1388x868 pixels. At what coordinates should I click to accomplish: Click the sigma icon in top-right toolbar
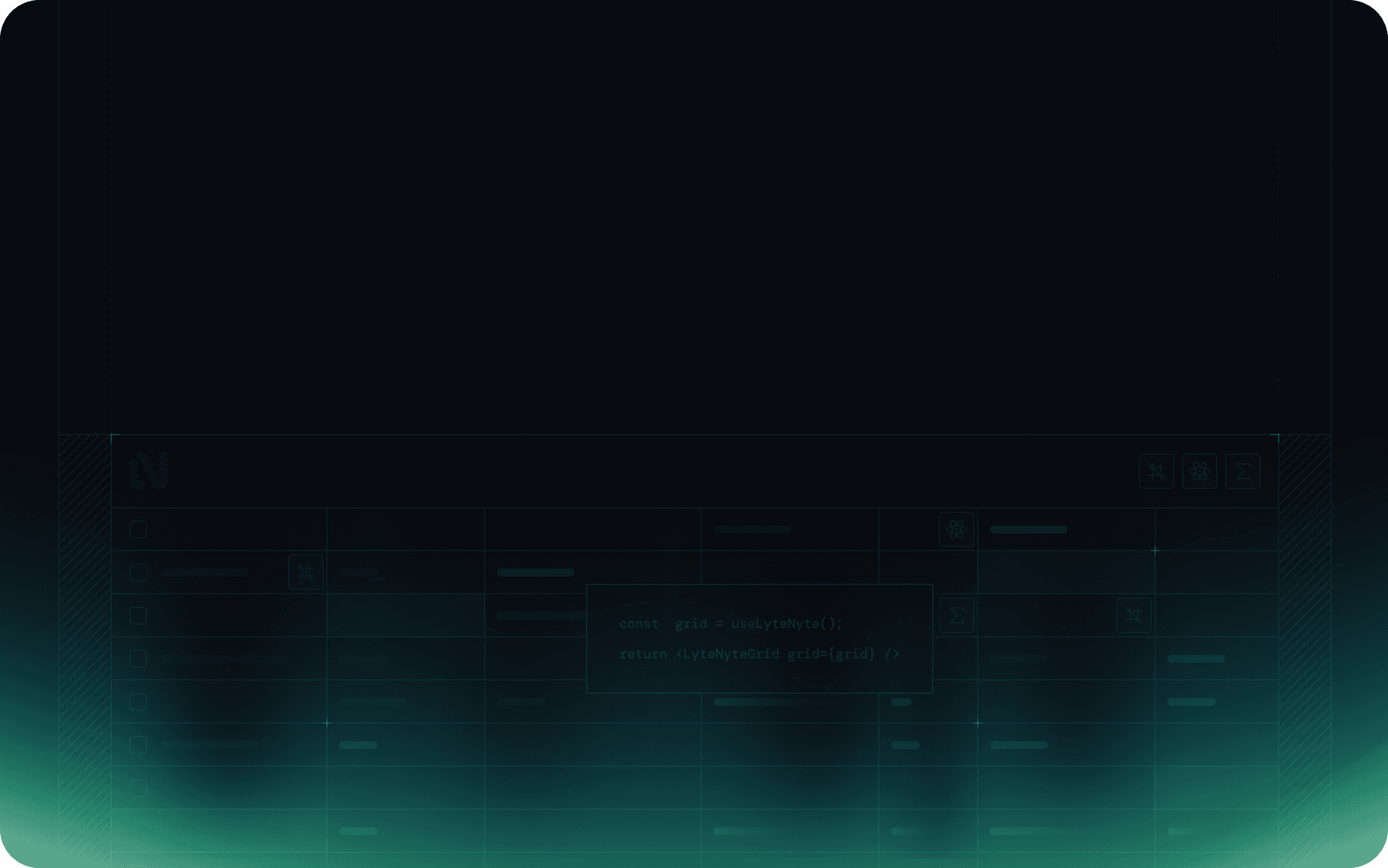[1242, 471]
